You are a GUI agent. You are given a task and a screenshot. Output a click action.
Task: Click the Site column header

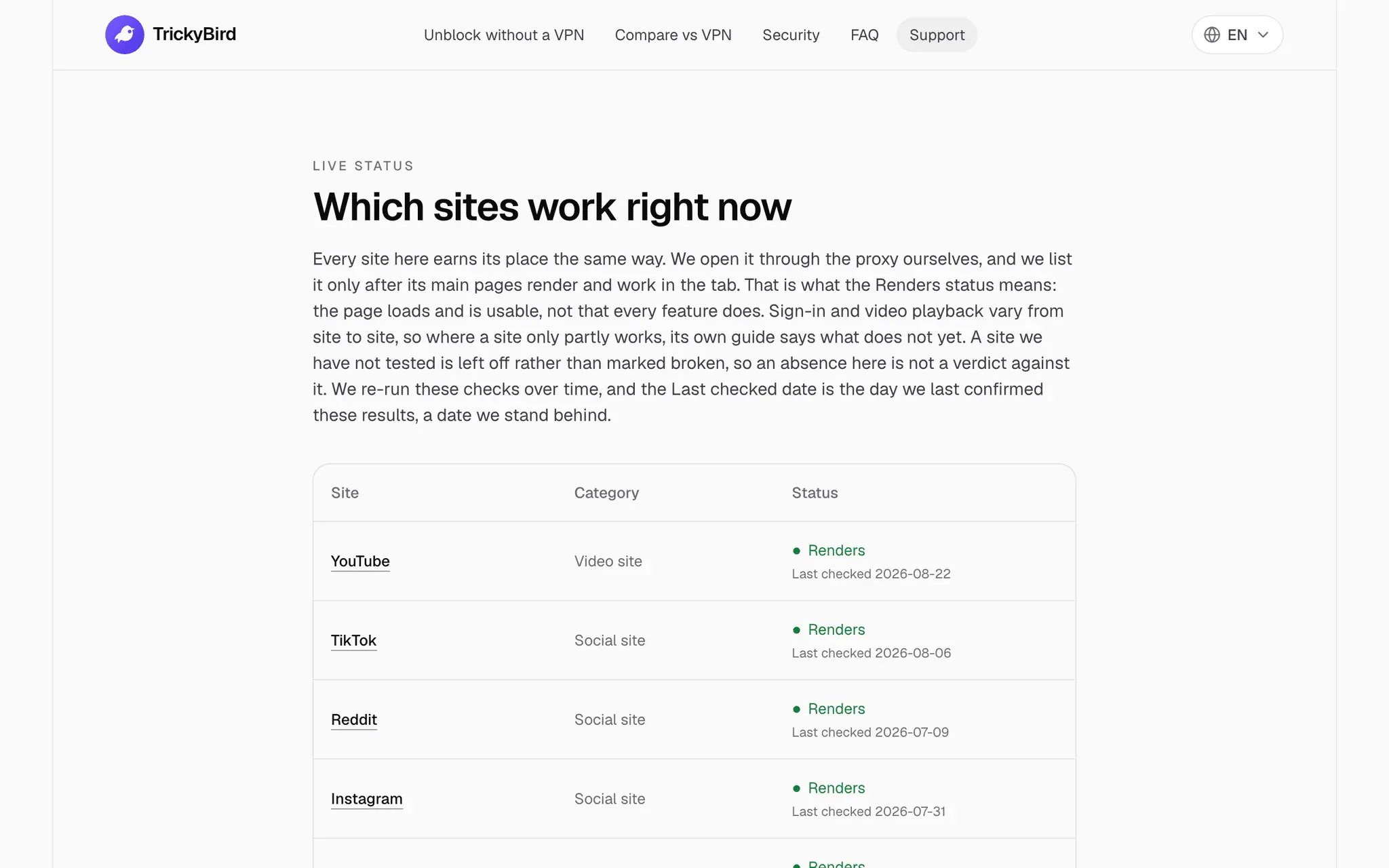345,493
